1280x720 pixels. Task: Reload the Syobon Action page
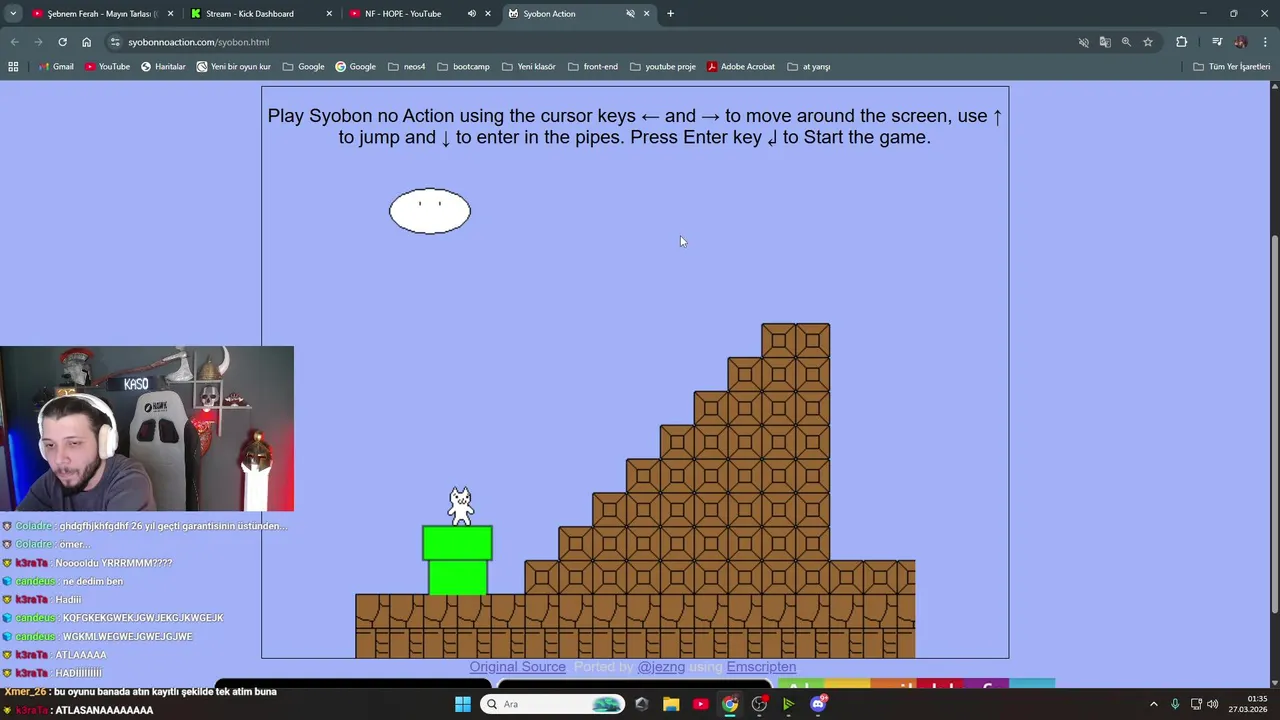point(62,42)
